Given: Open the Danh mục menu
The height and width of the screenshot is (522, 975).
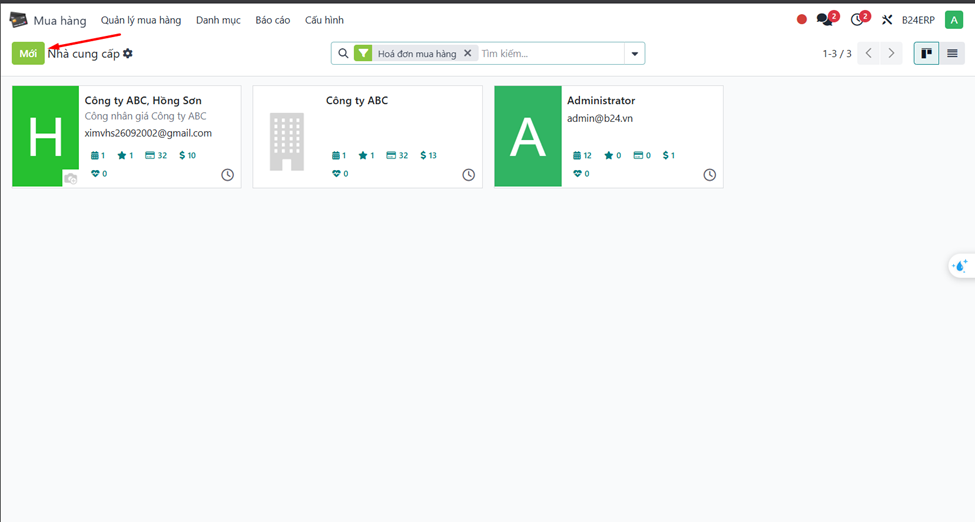Looking at the screenshot, I should [x=218, y=20].
